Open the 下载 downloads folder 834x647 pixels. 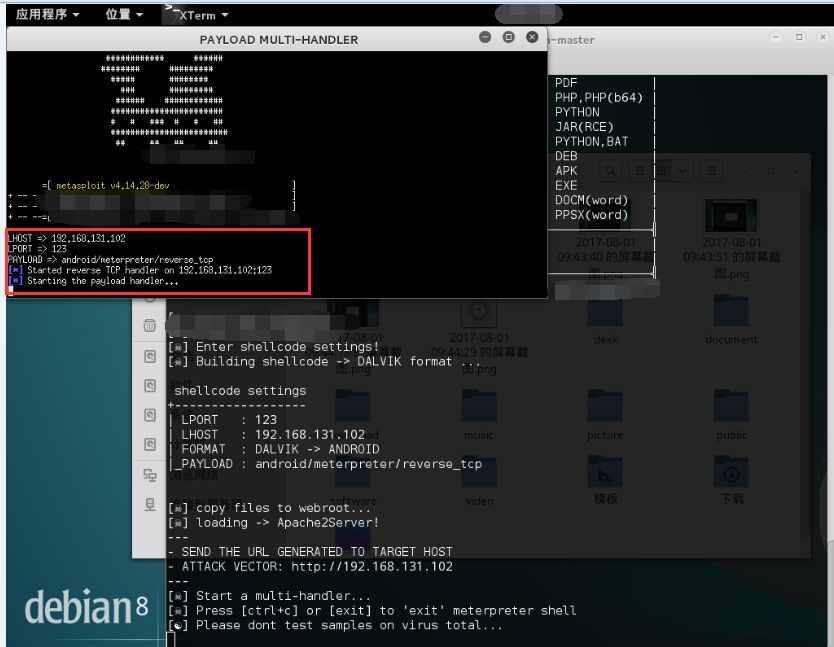(731, 480)
